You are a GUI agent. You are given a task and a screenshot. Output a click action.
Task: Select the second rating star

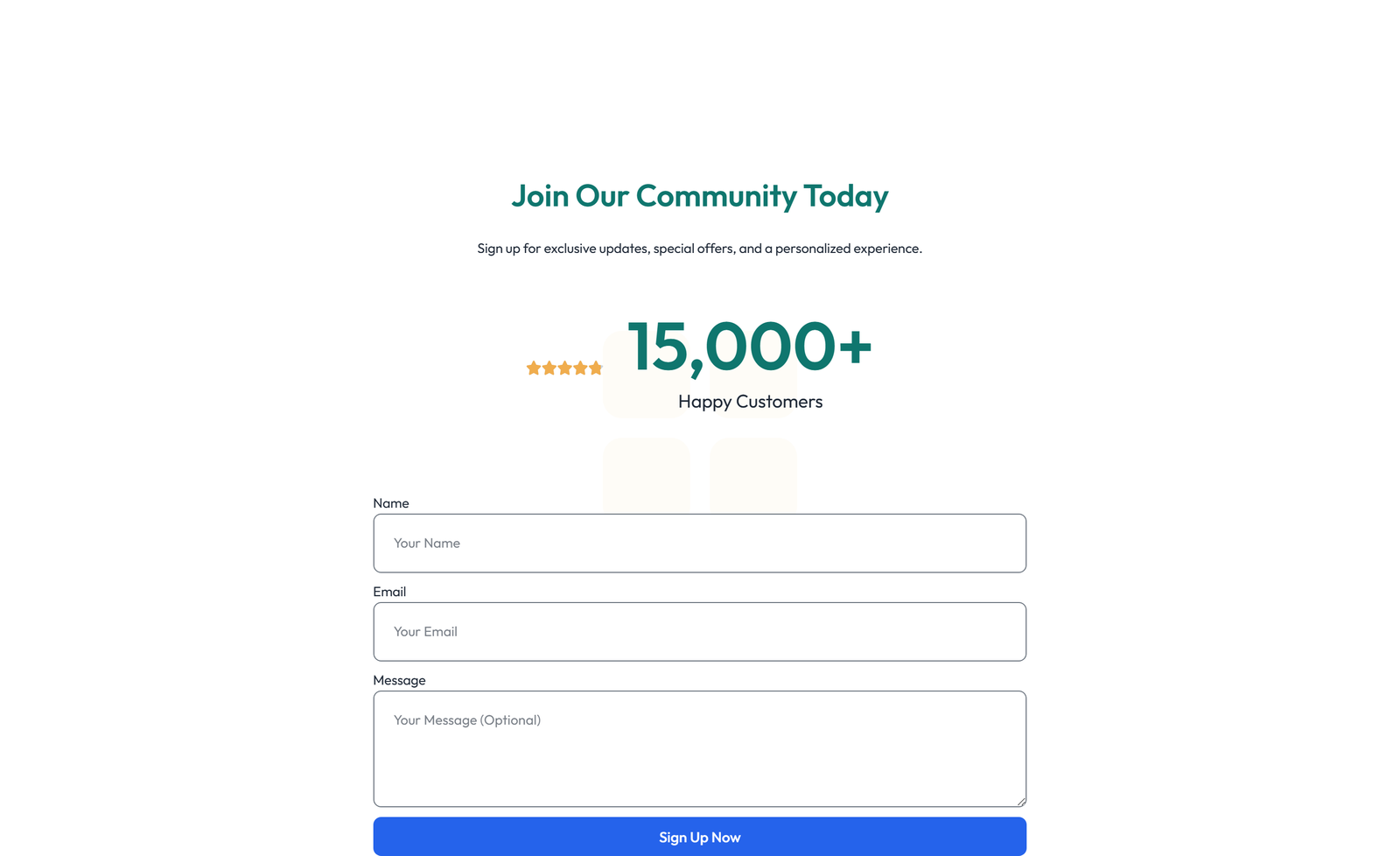pyautogui.click(x=549, y=368)
